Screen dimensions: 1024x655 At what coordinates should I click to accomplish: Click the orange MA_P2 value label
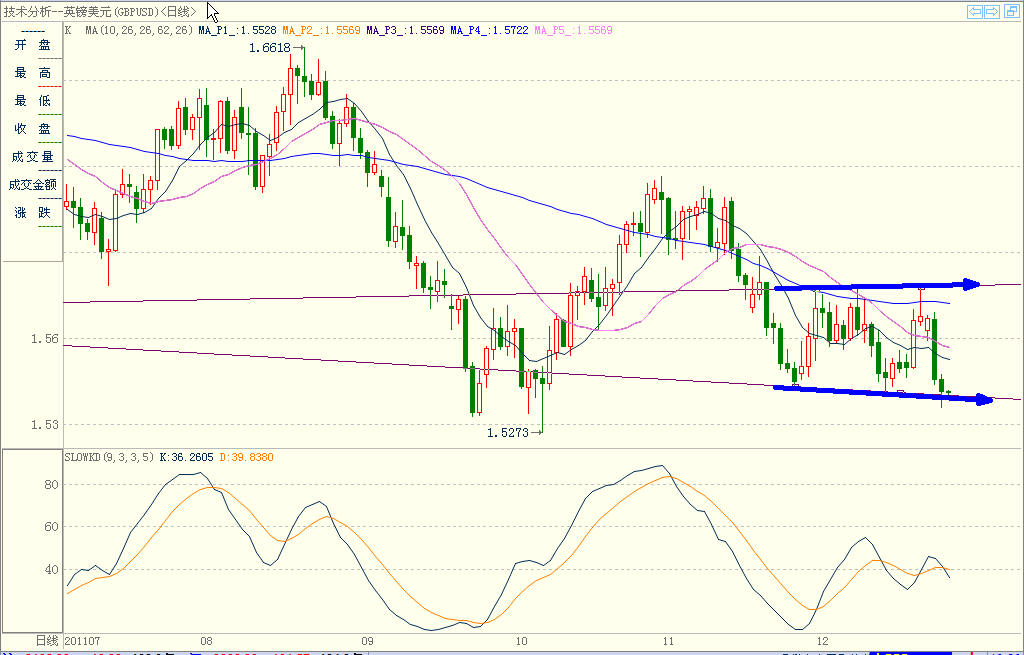[321, 30]
